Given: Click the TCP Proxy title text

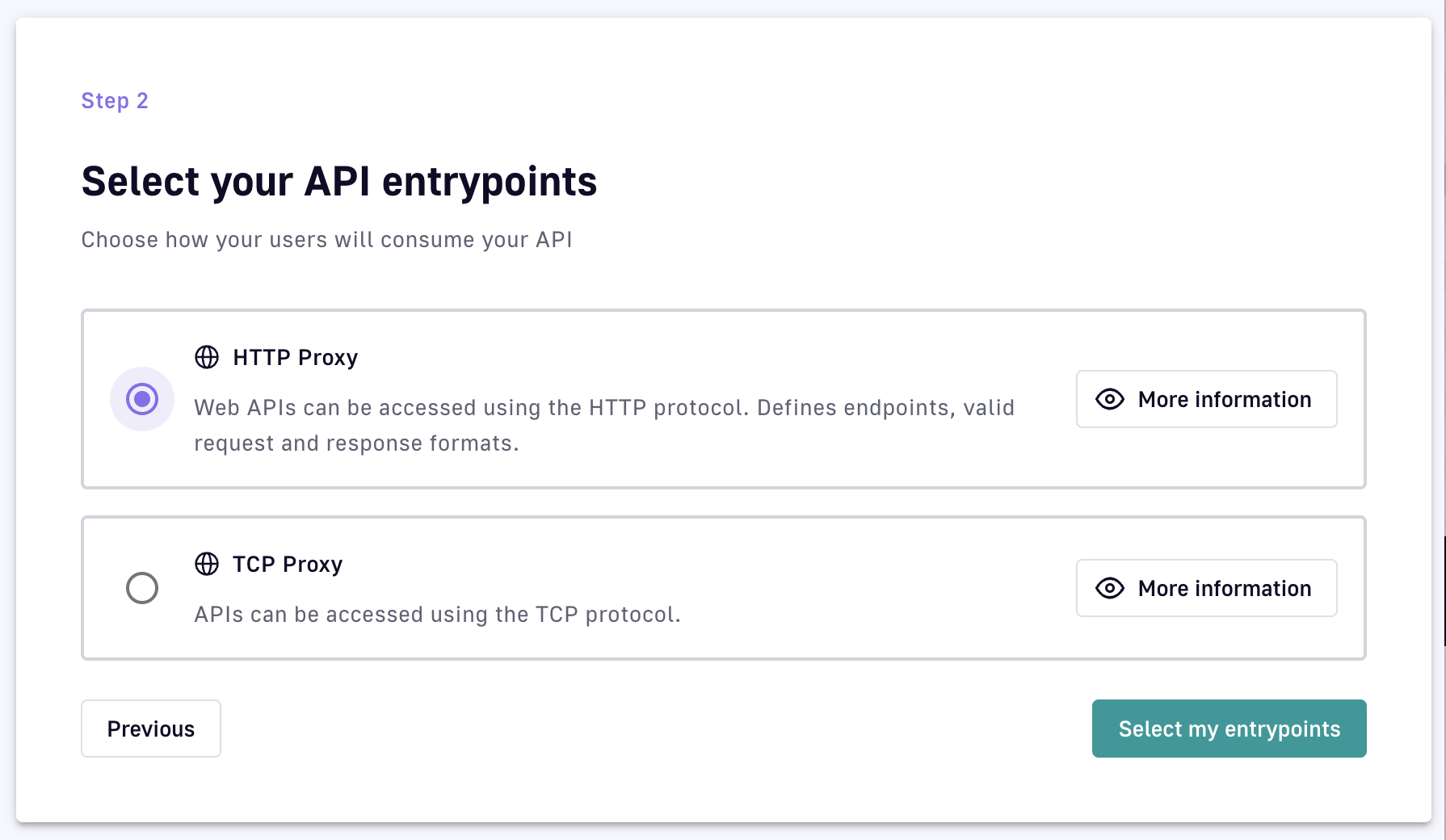Looking at the screenshot, I should point(288,564).
